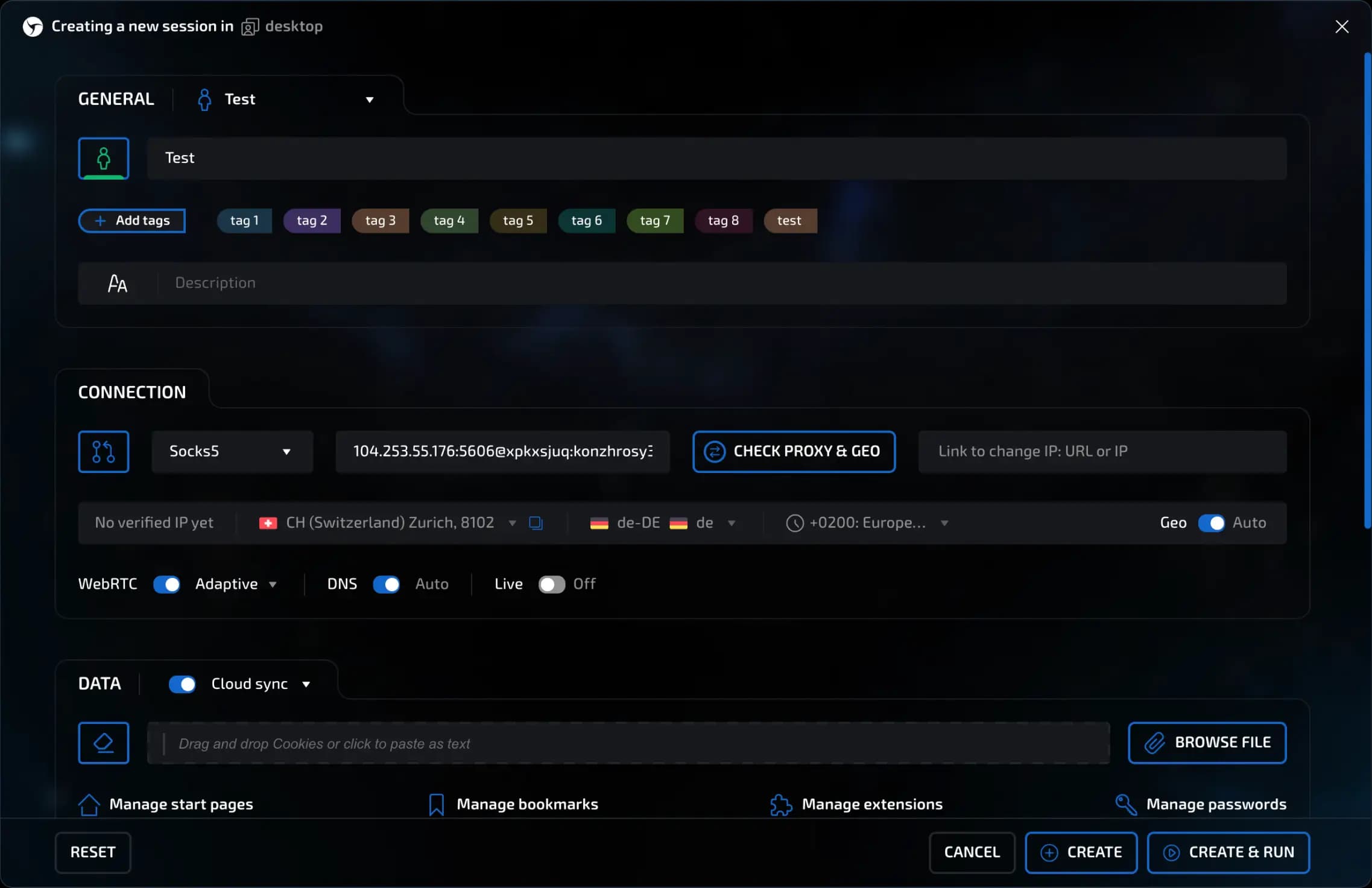Screen dimensions: 1372x888
Task: Click the proxy connection icon next to Socks5
Action: pyautogui.click(x=103, y=451)
